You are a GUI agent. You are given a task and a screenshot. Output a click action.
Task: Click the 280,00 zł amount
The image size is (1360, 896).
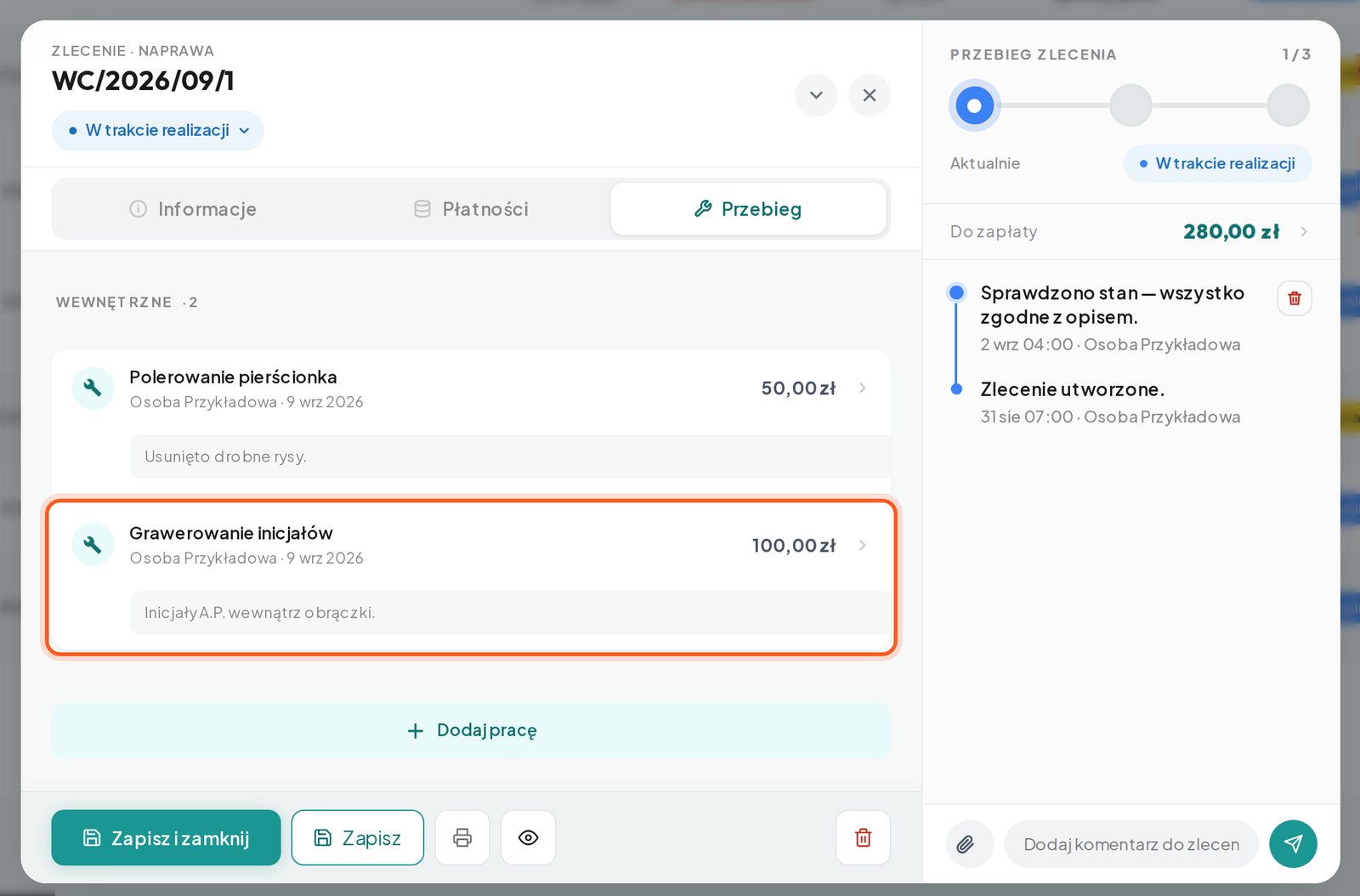[1231, 231]
